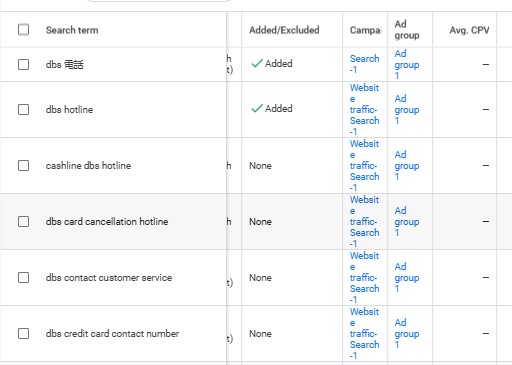Check dbs contact customer service checkbox
Viewport: 512px width, 365px height.
tap(23, 277)
